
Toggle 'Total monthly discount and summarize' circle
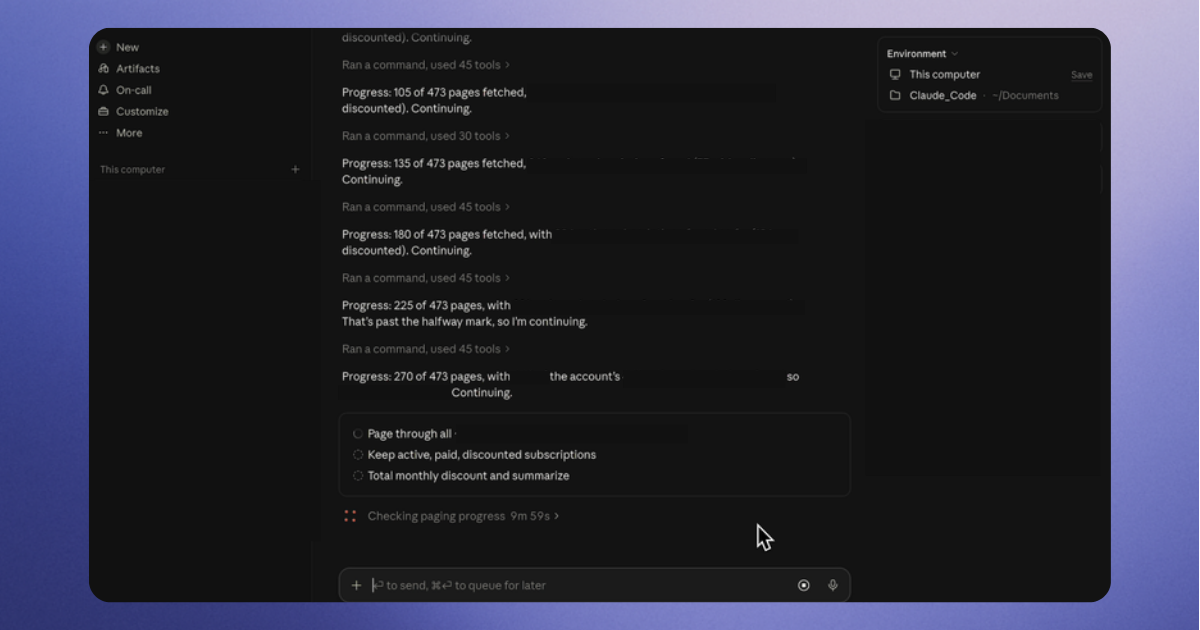(358, 476)
